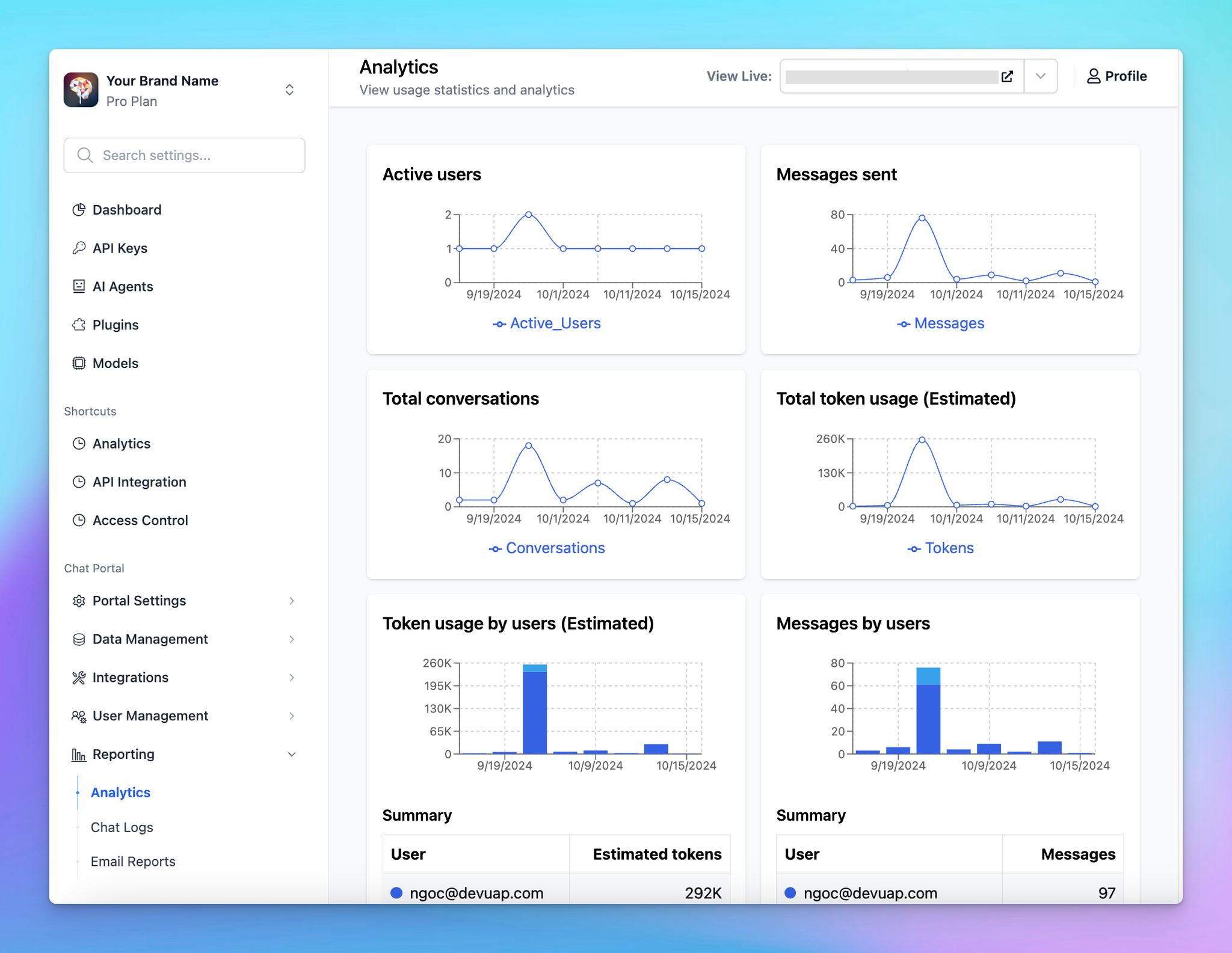Click the 97 messages value
Image resolution: width=1232 pixels, height=953 pixels.
[x=1107, y=893]
